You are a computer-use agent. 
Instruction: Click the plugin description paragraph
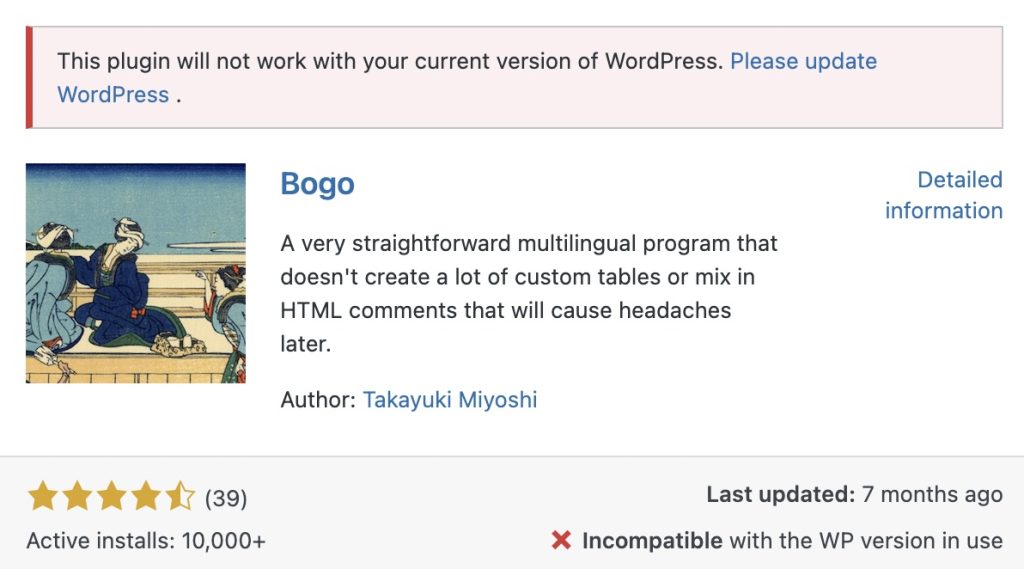tap(529, 293)
